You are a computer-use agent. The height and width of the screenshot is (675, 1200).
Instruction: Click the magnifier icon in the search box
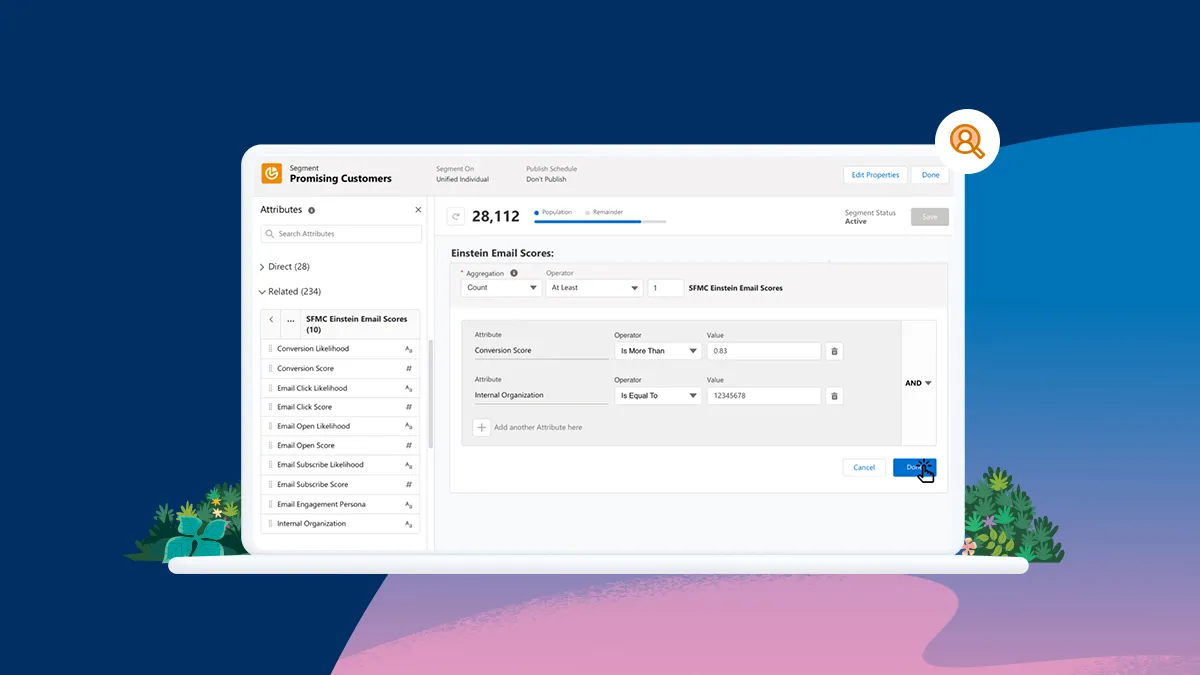[x=270, y=234]
